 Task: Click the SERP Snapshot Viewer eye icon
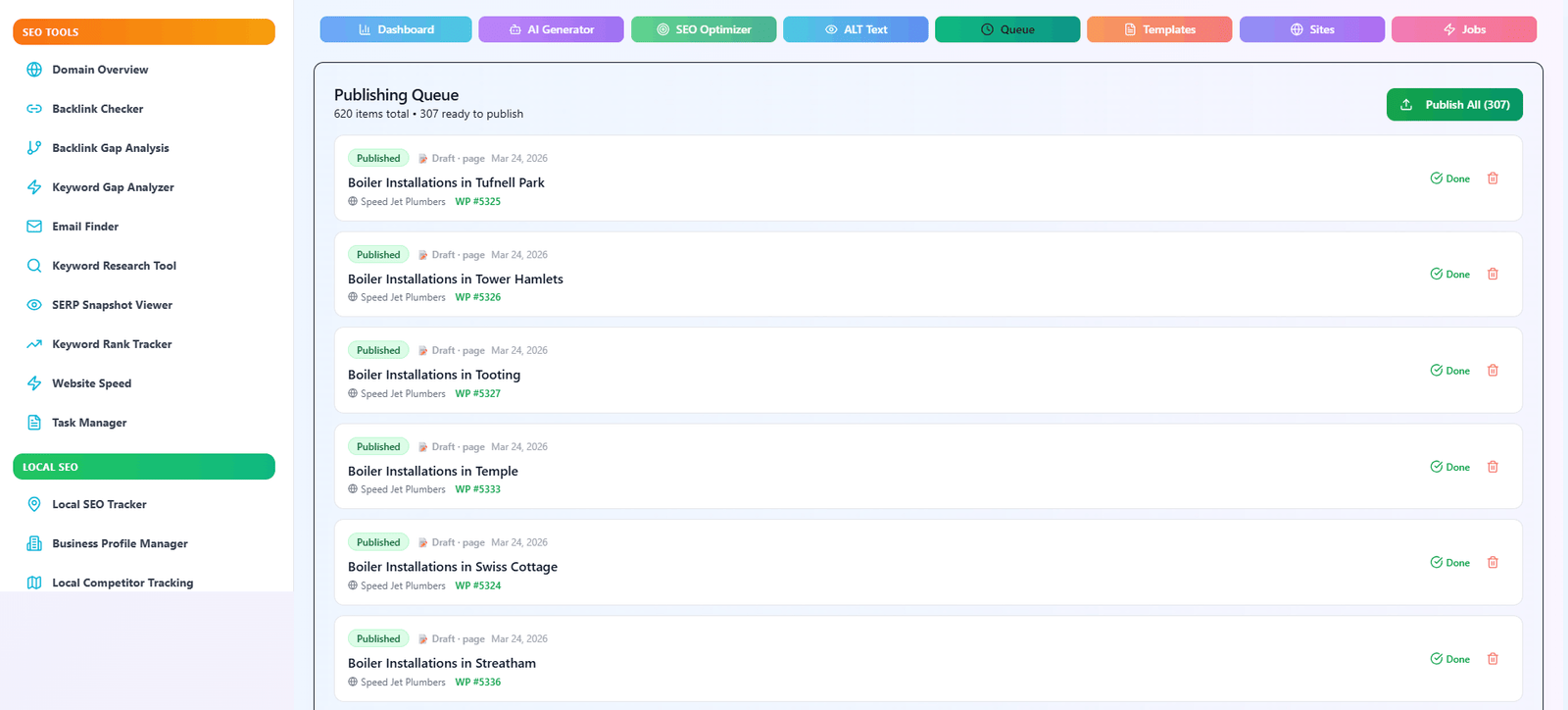34,305
